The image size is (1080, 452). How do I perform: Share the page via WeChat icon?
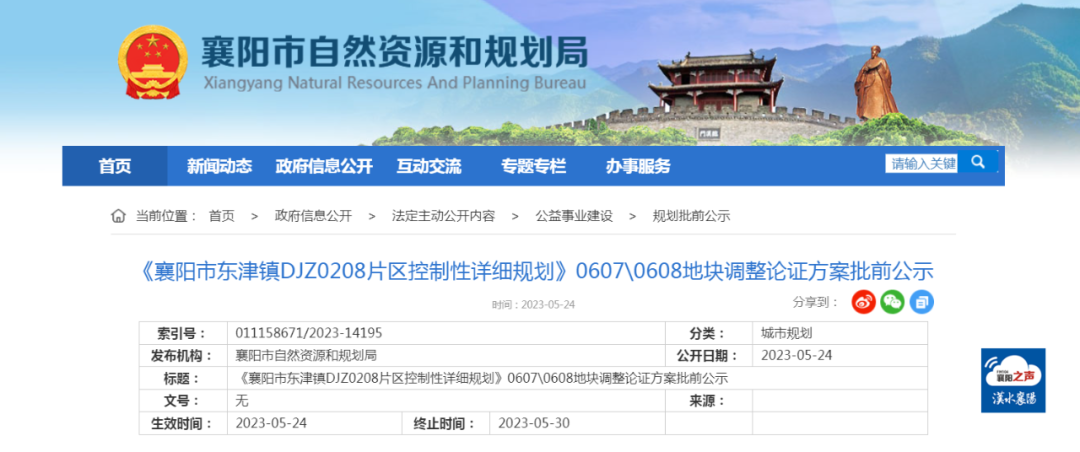click(892, 301)
